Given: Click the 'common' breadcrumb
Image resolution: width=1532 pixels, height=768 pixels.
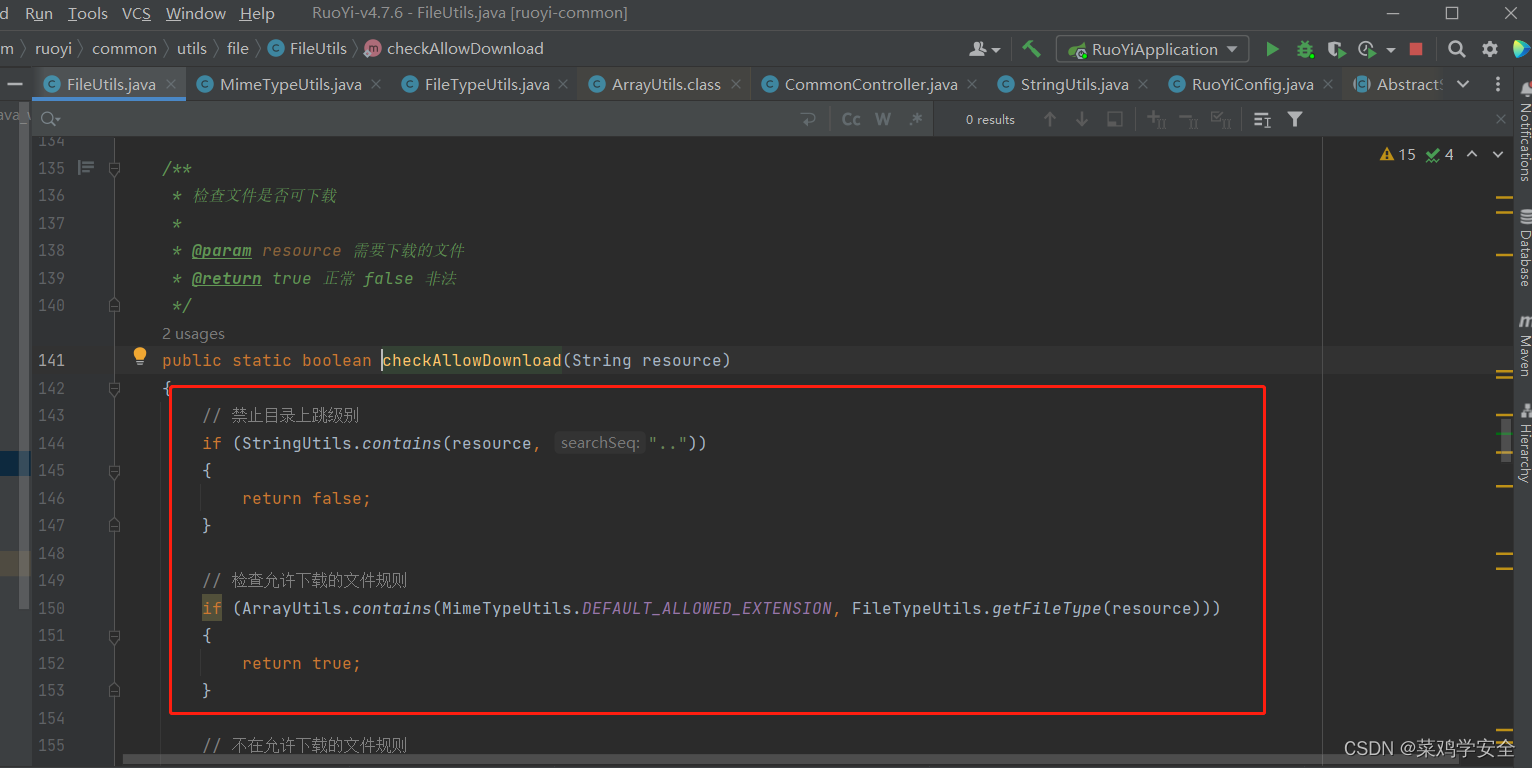Looking at the screenshot, I should (124, 48).
